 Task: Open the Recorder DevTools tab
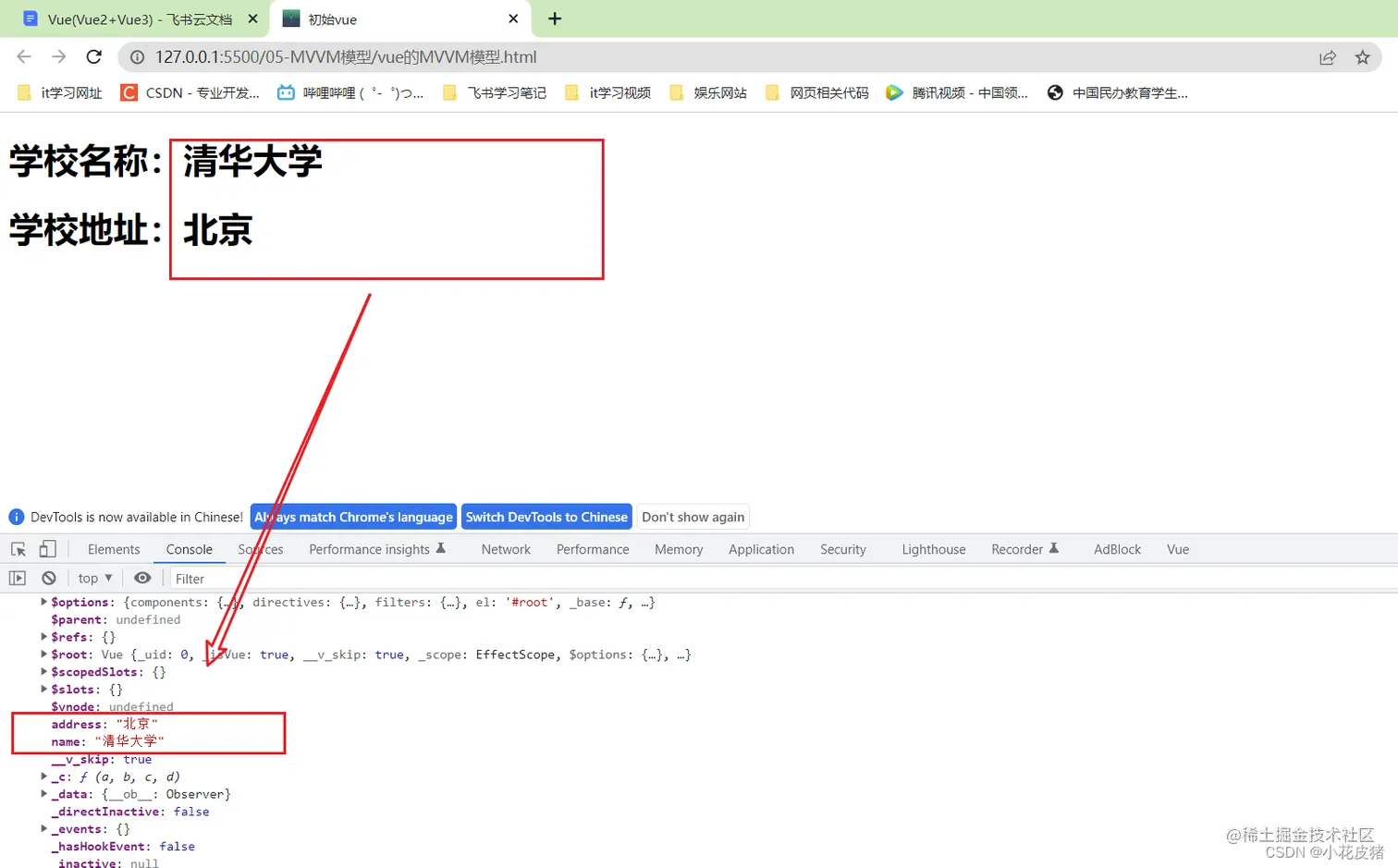[1024, 549]
